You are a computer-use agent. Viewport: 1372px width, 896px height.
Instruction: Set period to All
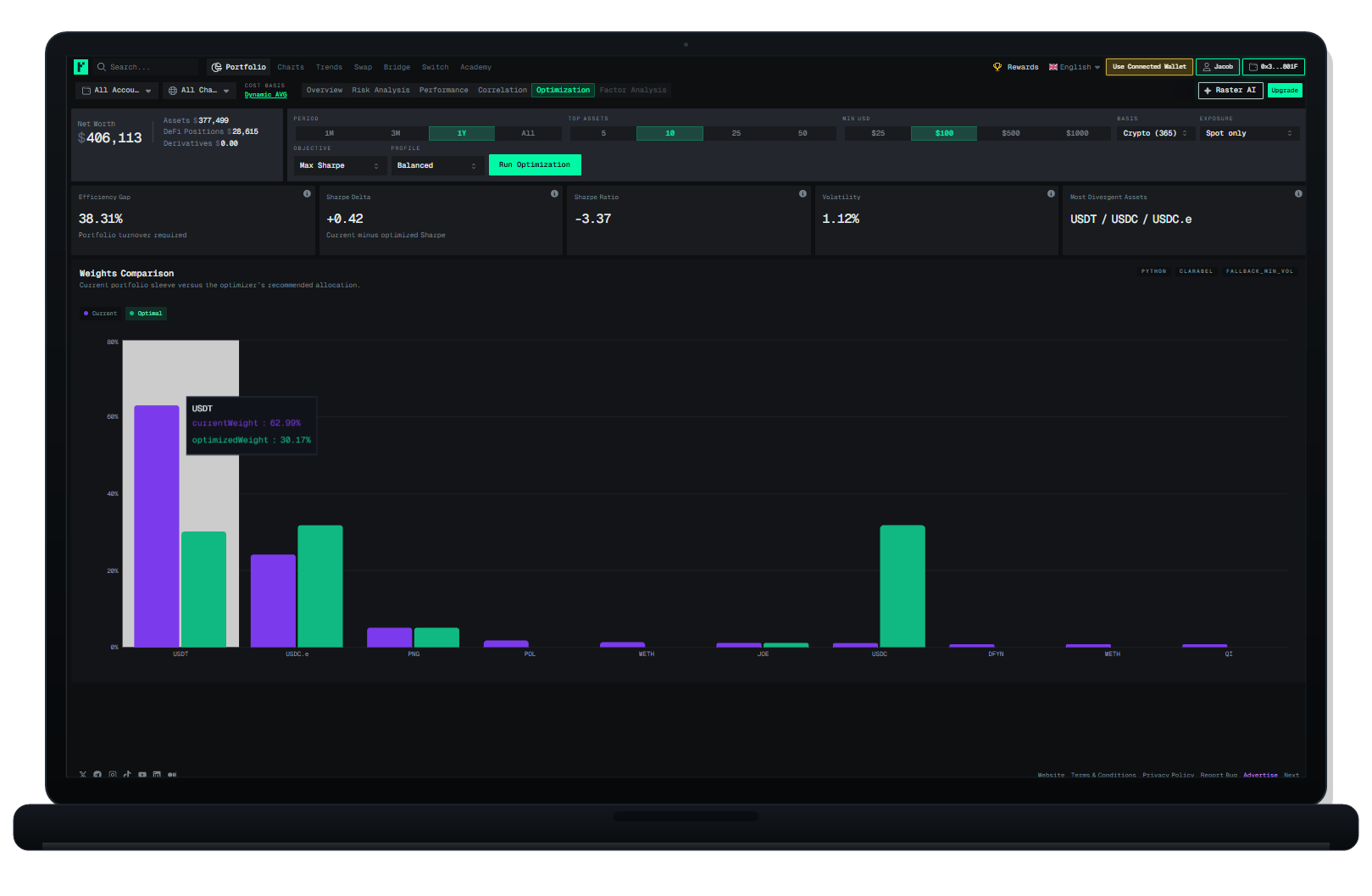click(528, 133)
